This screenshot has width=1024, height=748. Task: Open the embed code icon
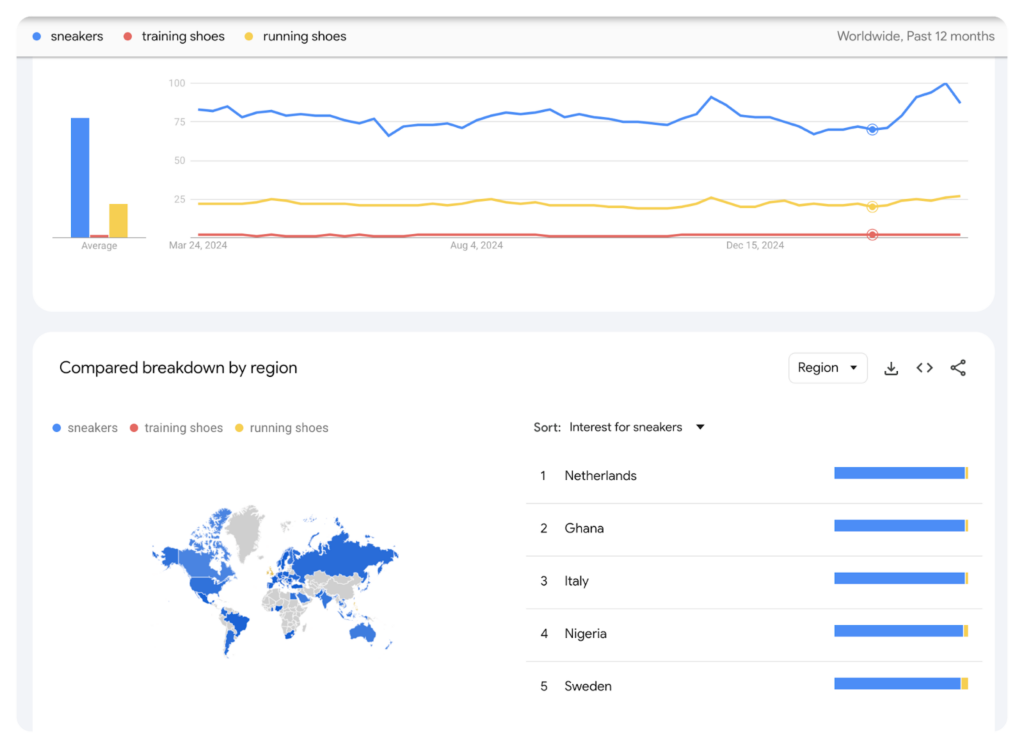pyautogui.click(x=924, y=367)
